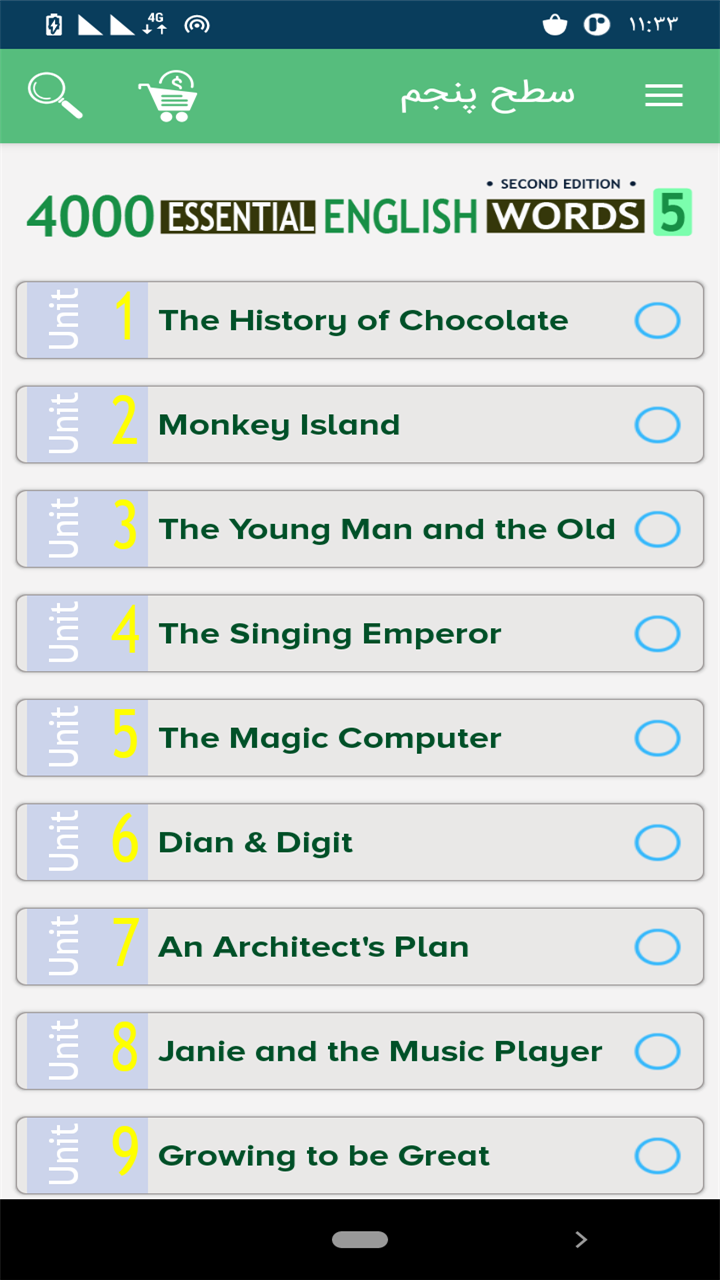The height and width of the screenshot is (1280, 720).
Task: Open unit Janie and the Music Player
Action: (360, 1051)
